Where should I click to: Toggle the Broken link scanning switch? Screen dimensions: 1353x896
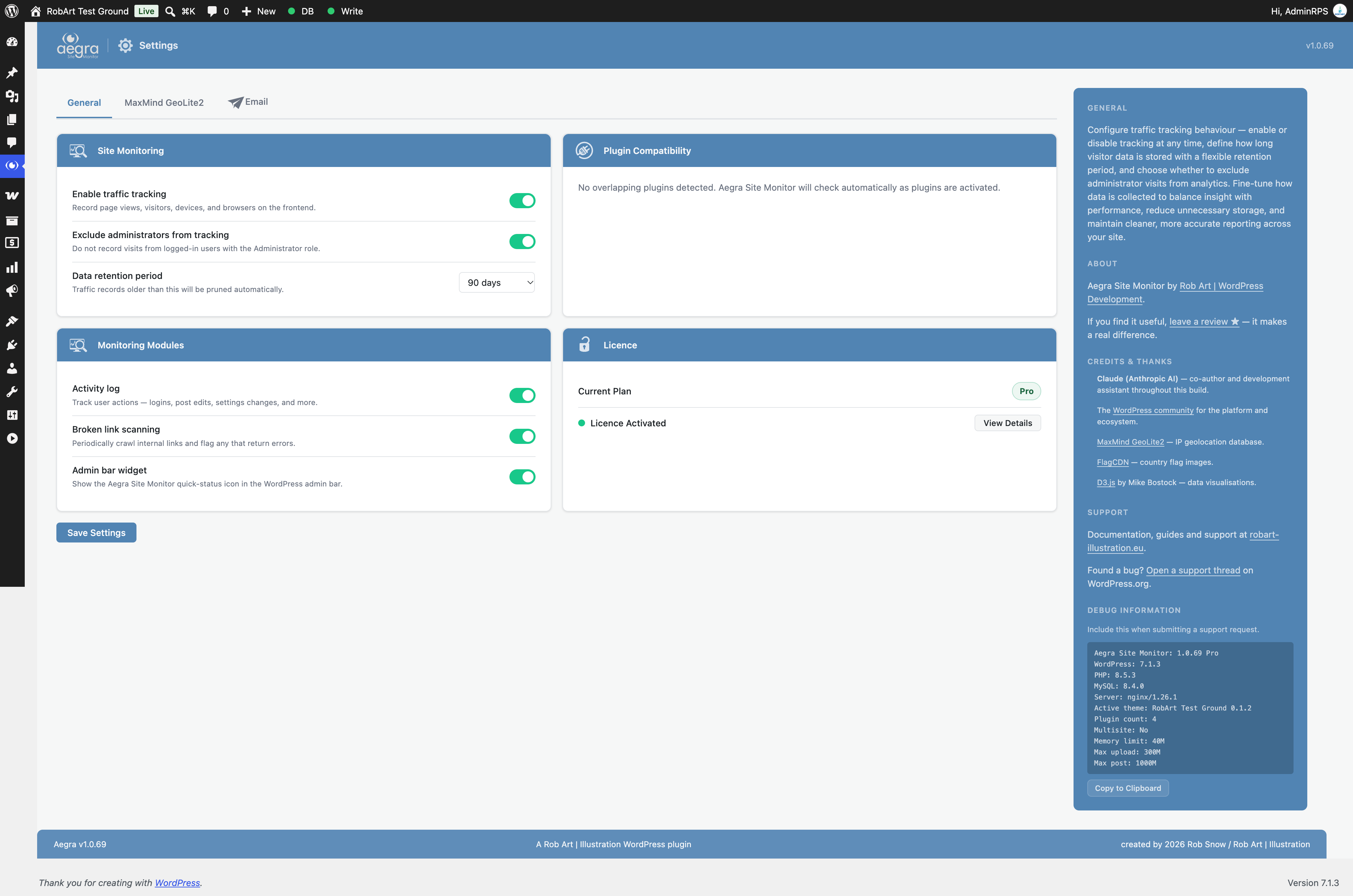tap(522, 437)
